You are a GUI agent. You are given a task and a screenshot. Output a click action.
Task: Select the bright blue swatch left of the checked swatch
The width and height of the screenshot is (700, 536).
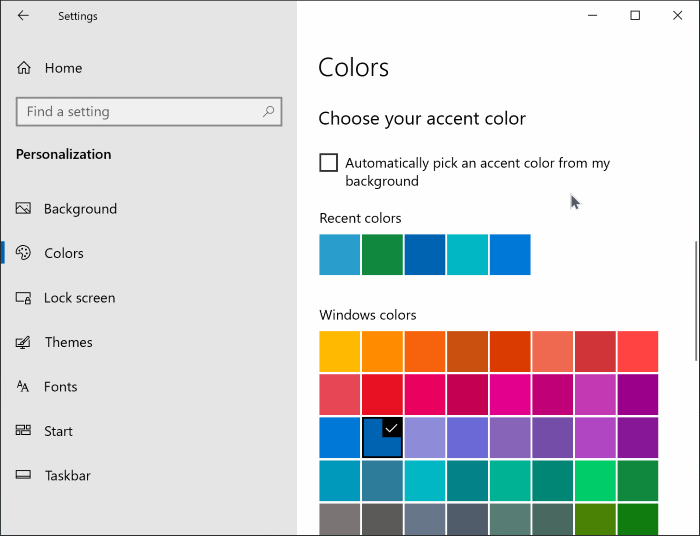[340, 437]
